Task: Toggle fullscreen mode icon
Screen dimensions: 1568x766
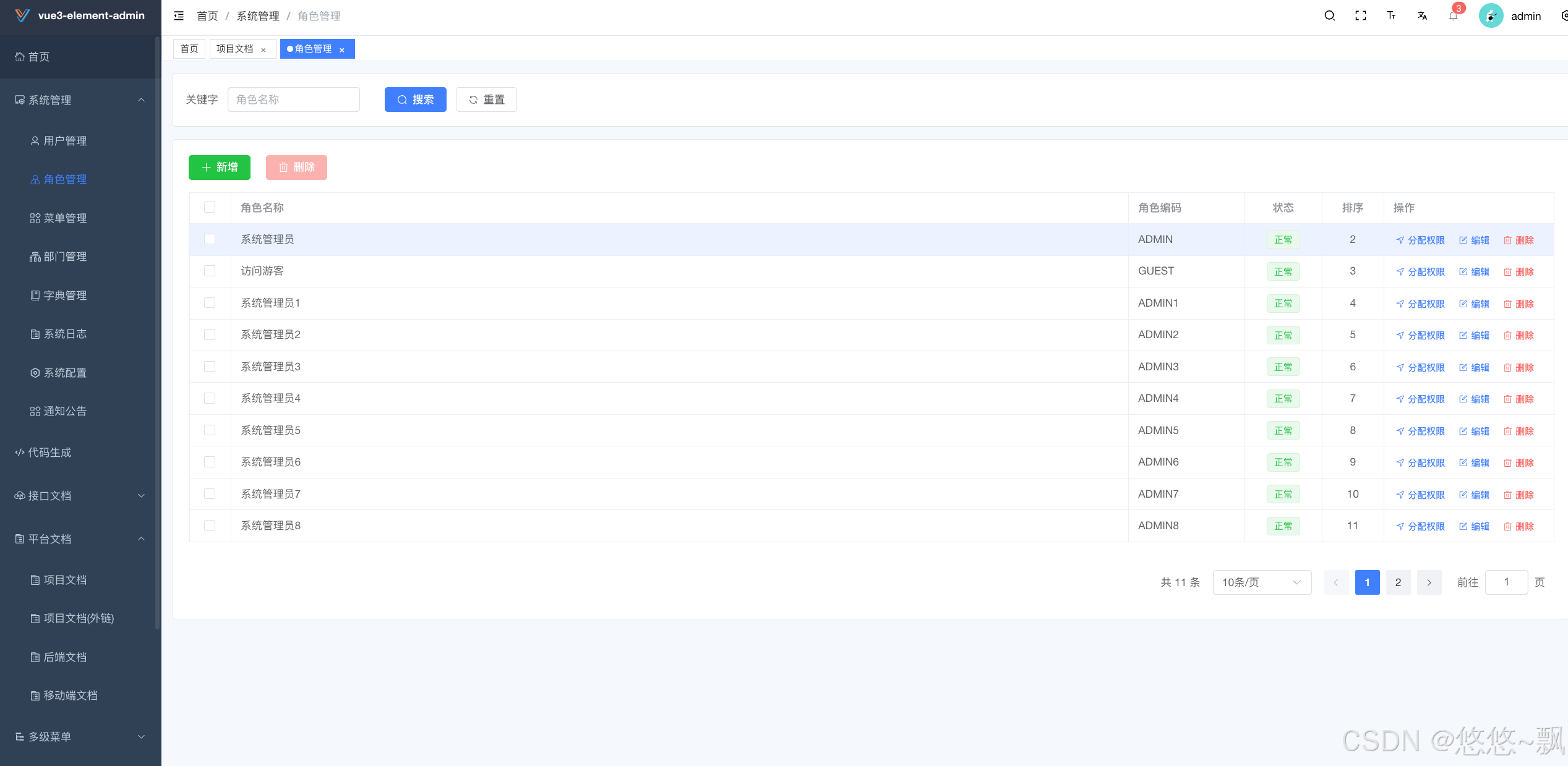Action: [1360, 16]
